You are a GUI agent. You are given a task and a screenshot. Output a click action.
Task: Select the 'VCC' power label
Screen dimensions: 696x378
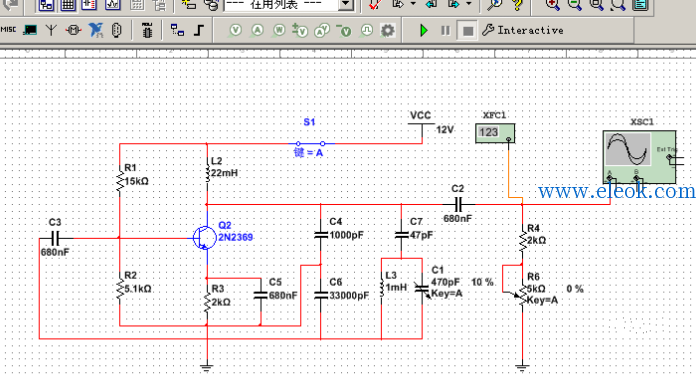420,116
